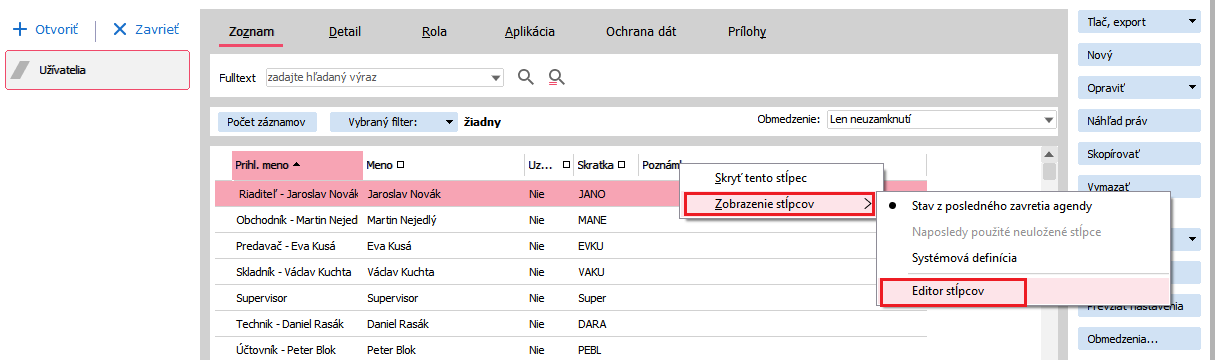Click the square marker beside Uz... header

(566, 165)
